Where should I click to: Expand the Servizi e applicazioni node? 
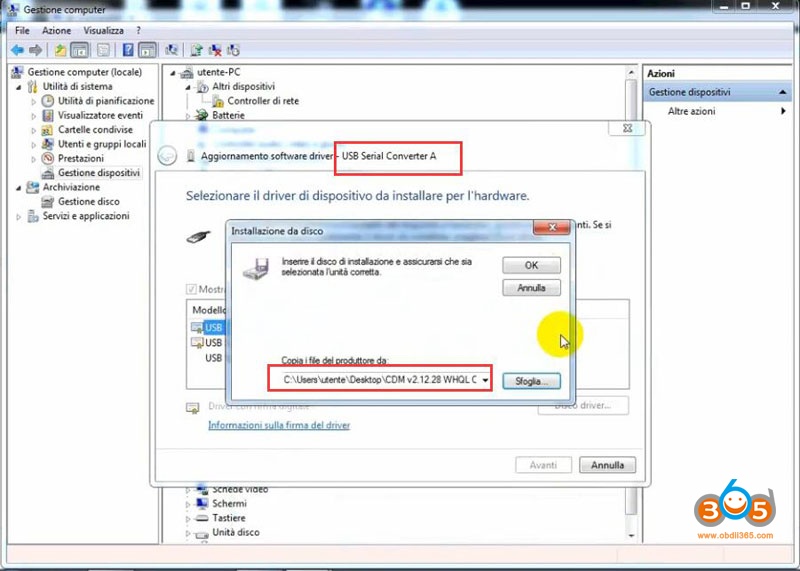[x=19, y=216]
